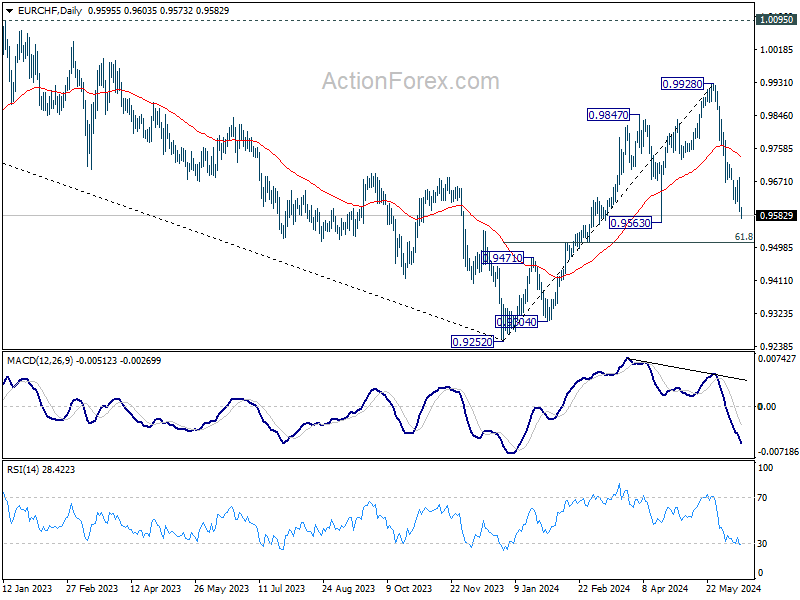Click the 9 Oct 2023 date label
The height and width of the screenshot is (600, 800).
pos(409,588)
